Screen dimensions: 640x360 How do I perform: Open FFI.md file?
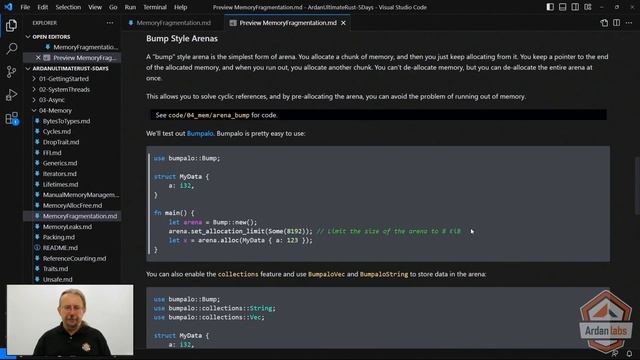point(52,153)
